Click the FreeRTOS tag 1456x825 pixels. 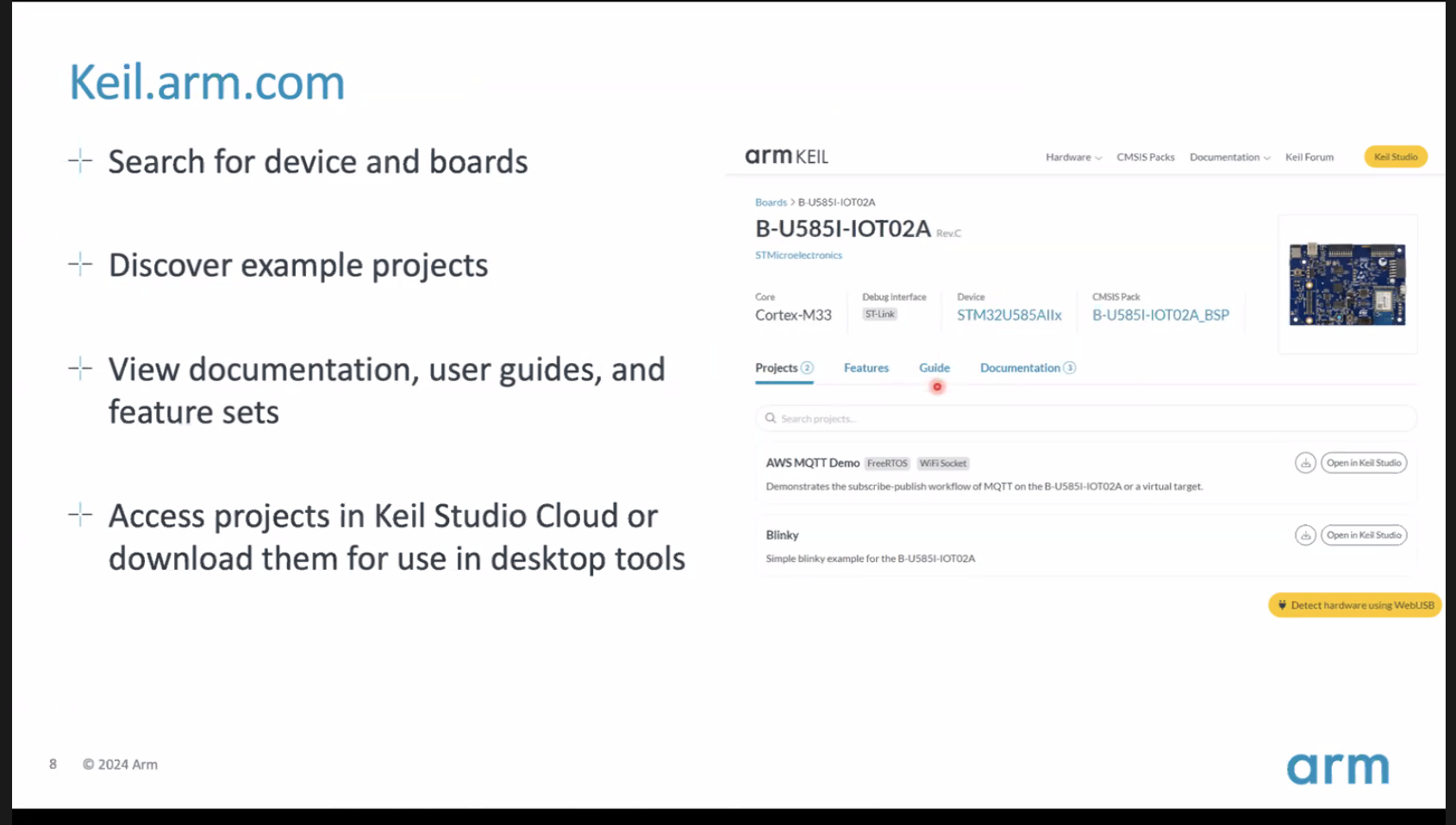(x=887, y=464)
